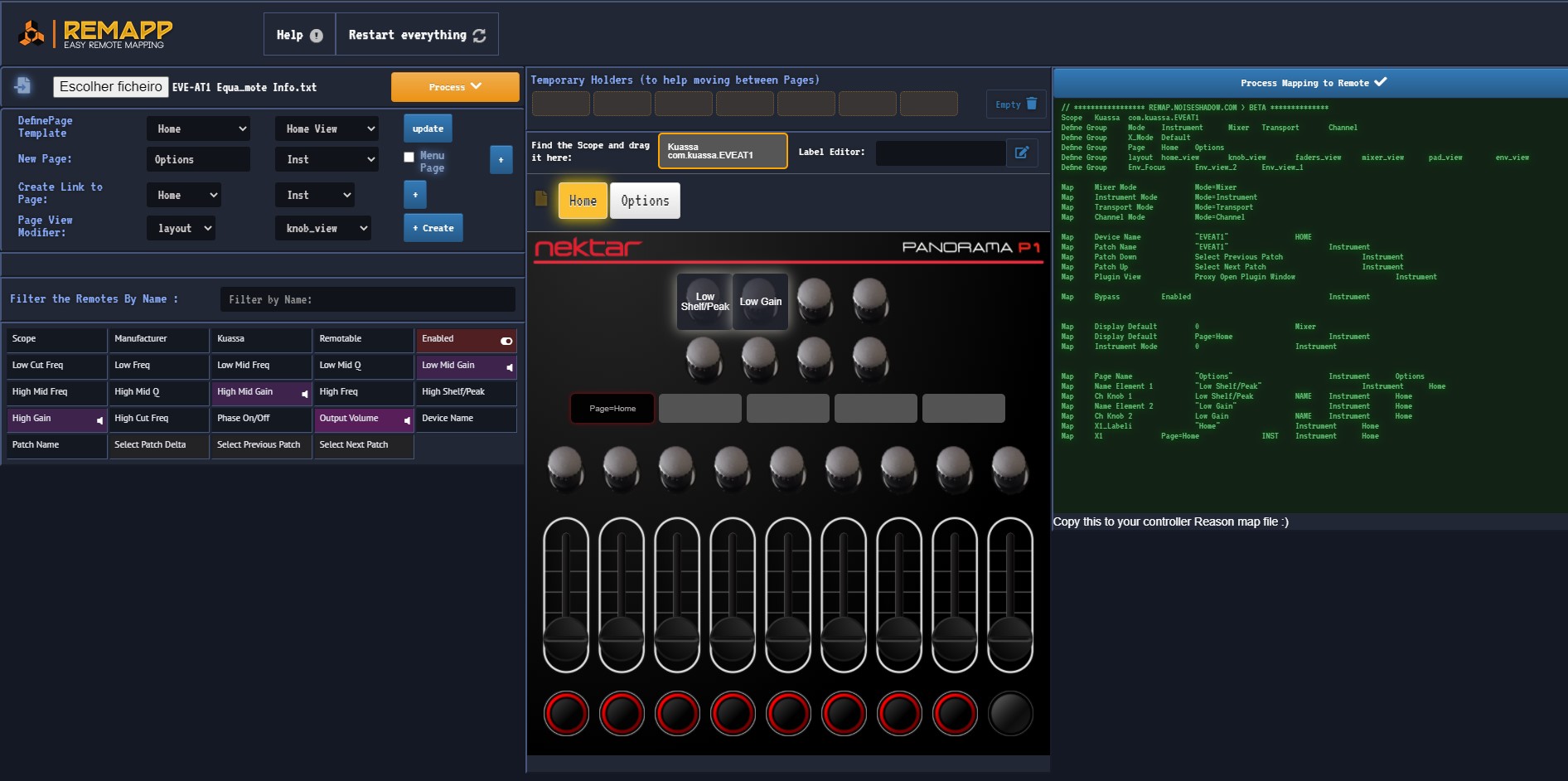Click the checkmark on Process Mapping to Remote

click(1381, 82)
